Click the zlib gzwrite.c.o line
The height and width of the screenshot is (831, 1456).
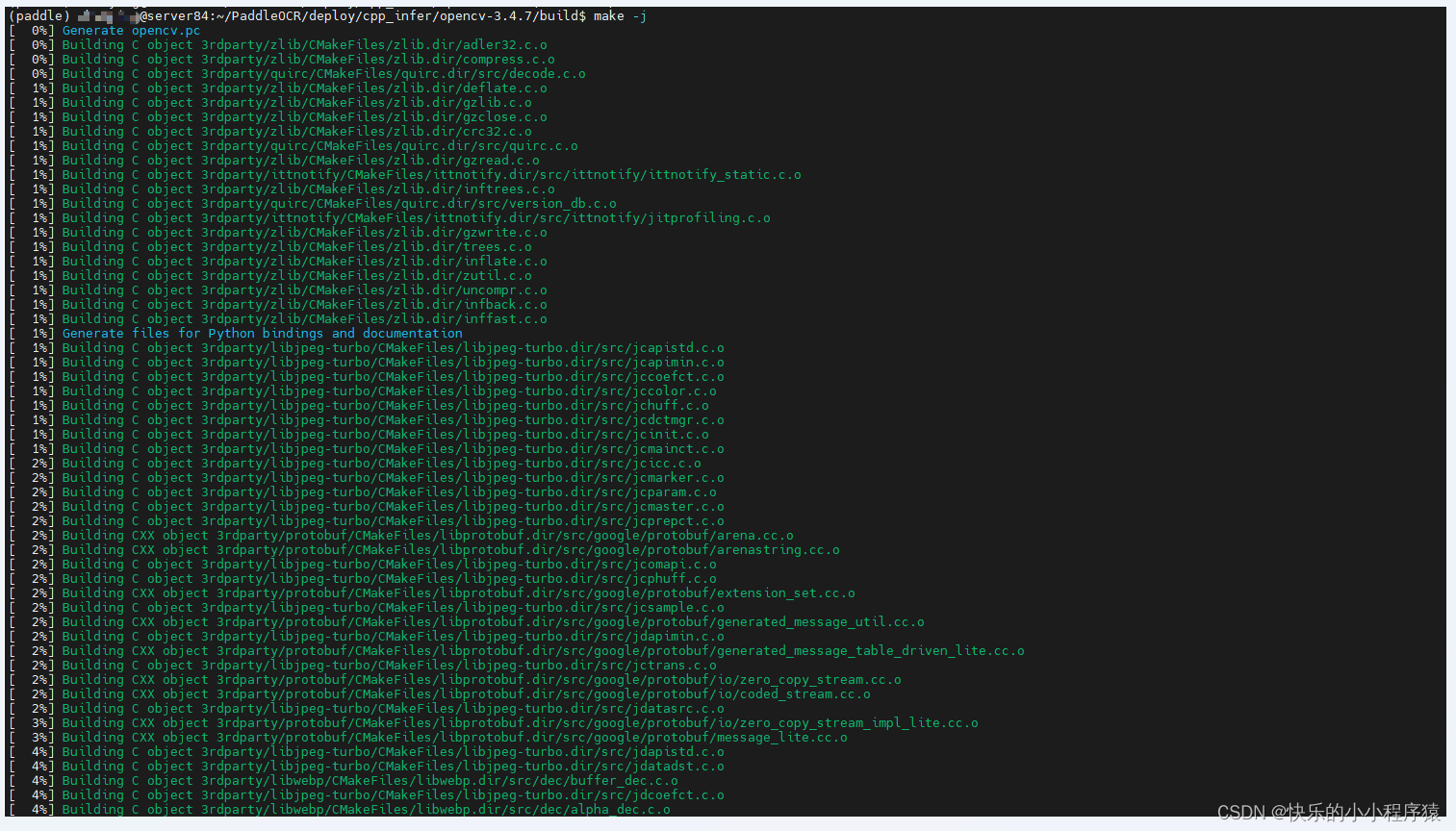click(278, 232)
